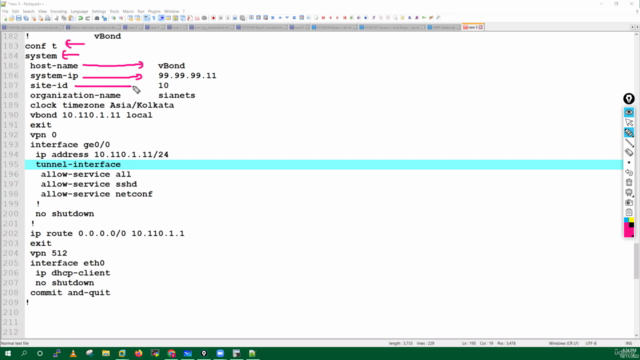Click 'Normal text file' in status bar
This screenshot has height=360, width=640.
(15, 344)
